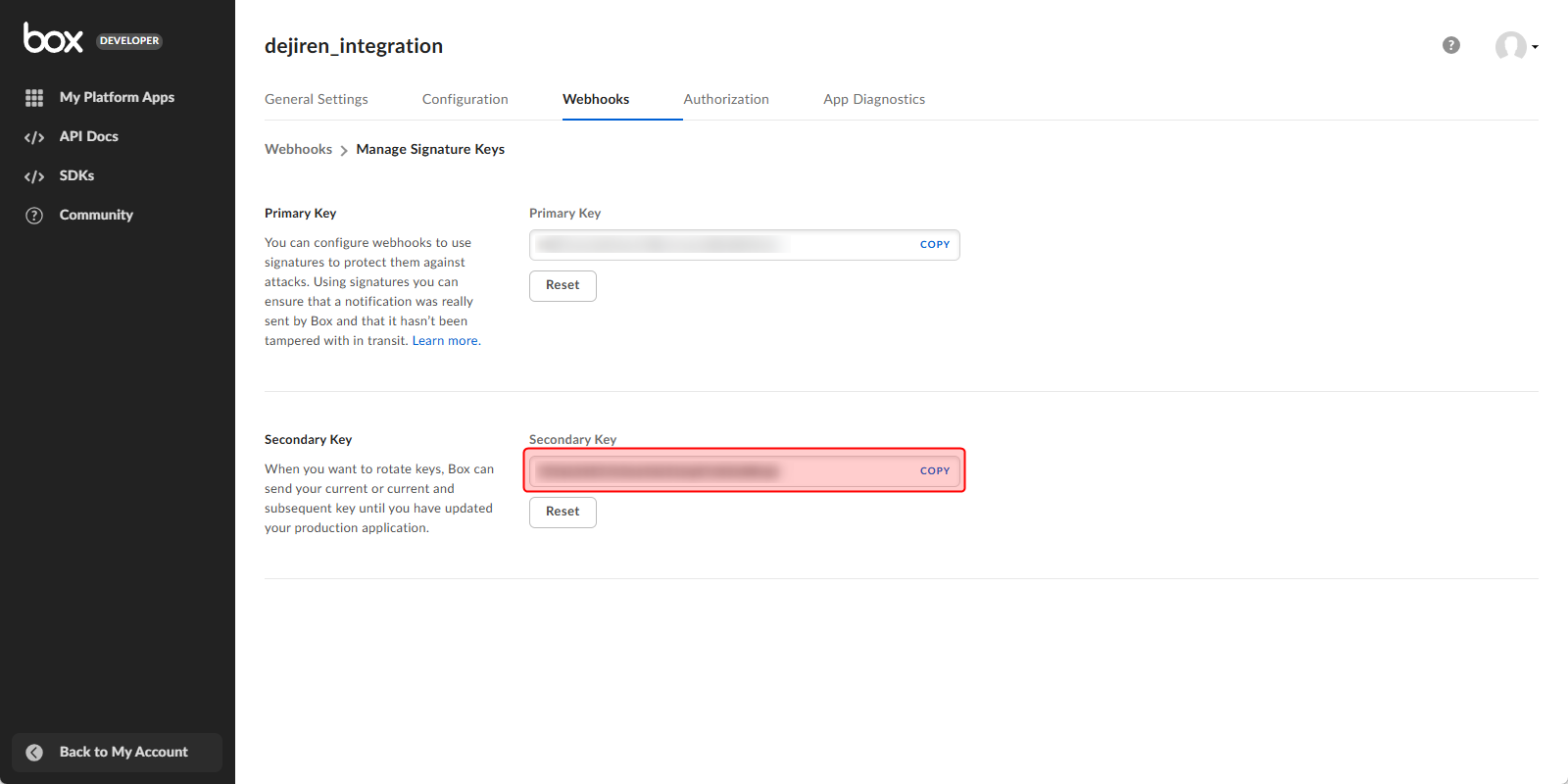Open App Diagnostics tab

pos(874,99)
